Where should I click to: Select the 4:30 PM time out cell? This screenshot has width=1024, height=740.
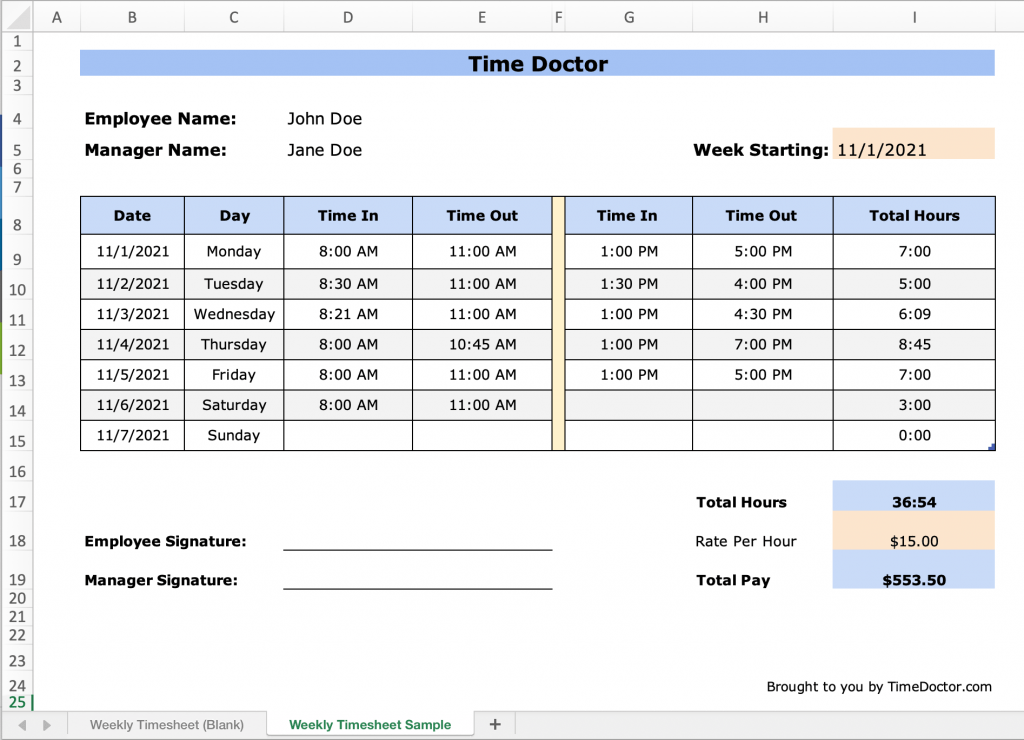[763, 314]
